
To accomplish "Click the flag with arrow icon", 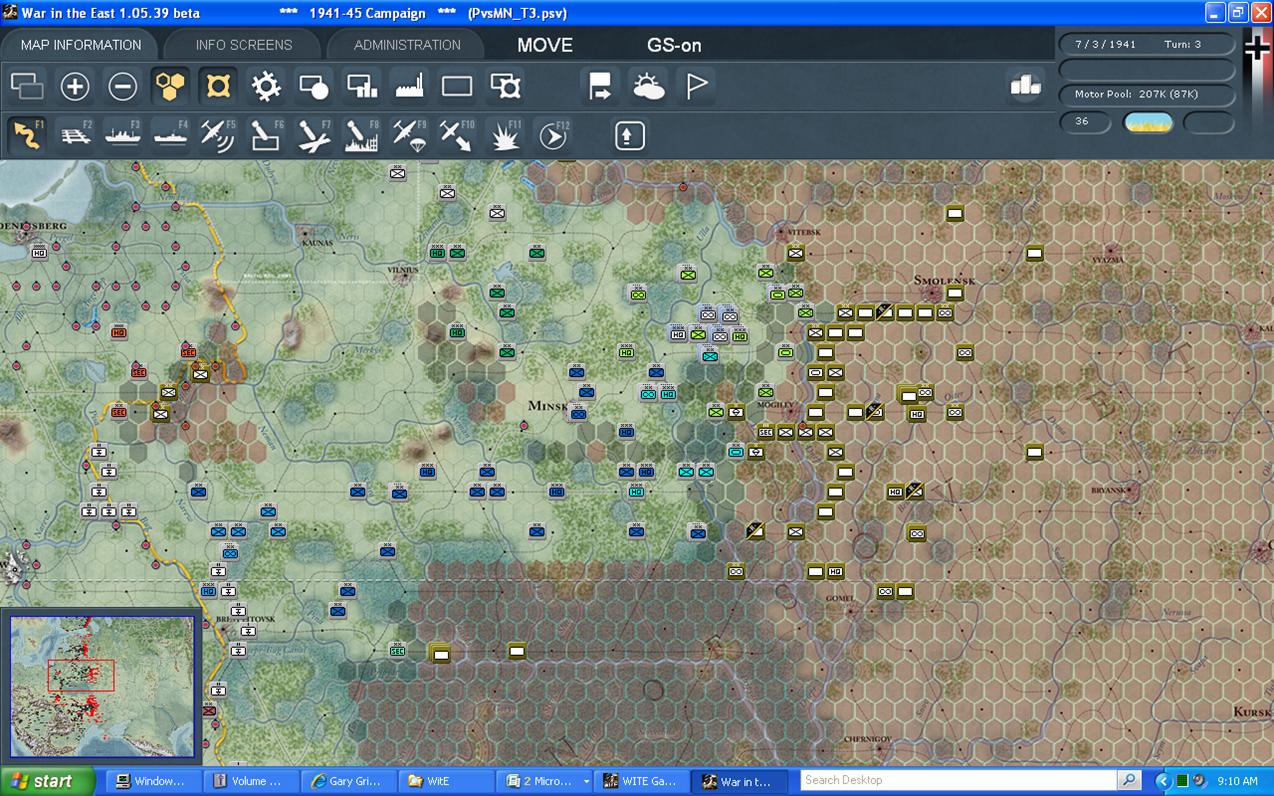I will click(x=600, y=86).
